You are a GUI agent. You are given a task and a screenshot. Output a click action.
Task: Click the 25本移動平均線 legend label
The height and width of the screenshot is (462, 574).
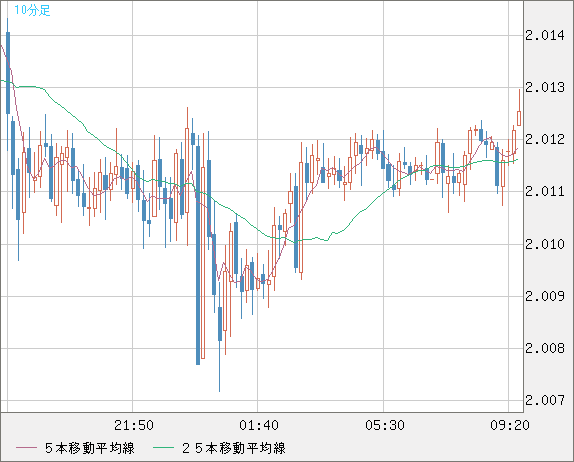pos(234,448)
